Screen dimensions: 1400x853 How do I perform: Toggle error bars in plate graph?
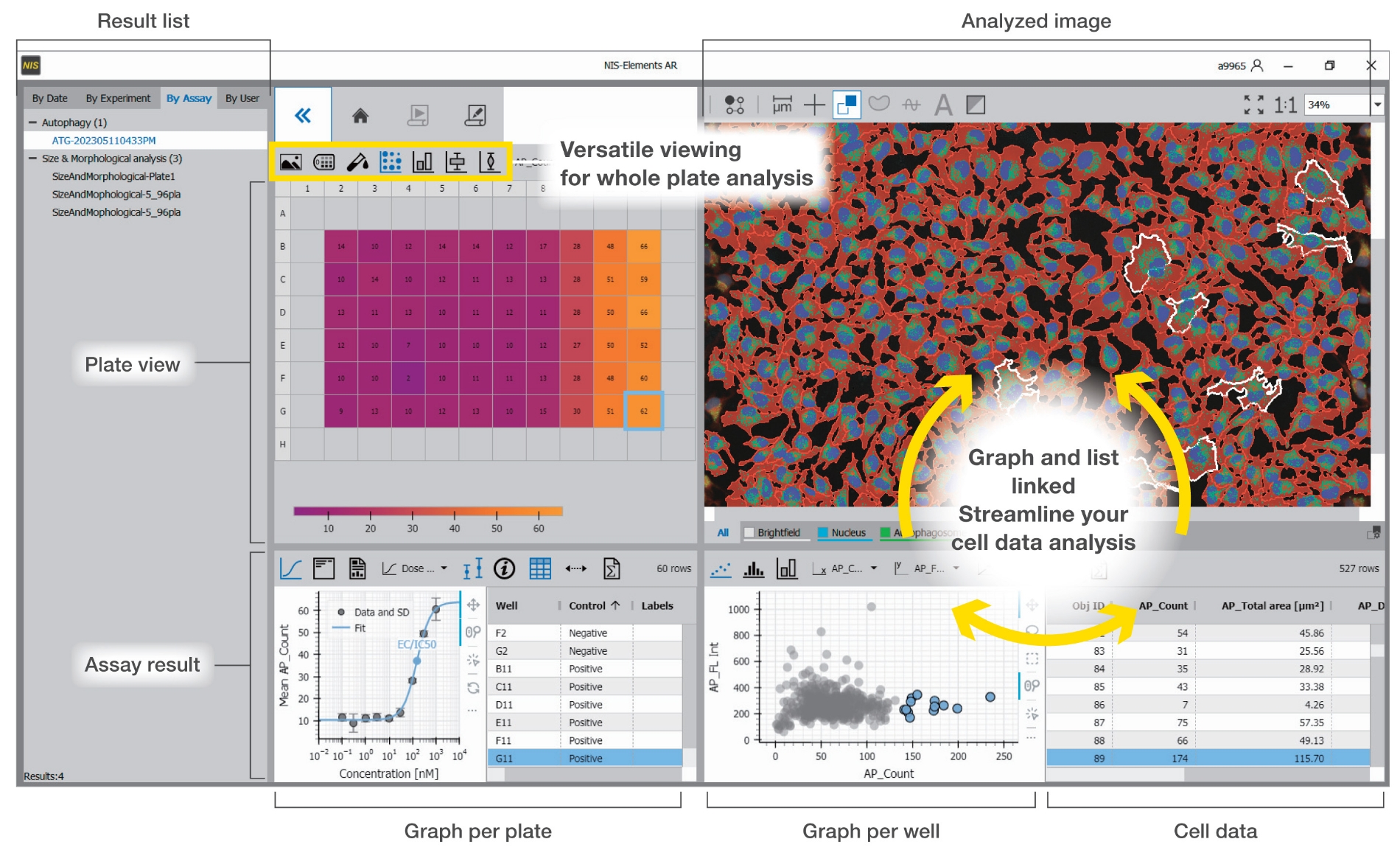(472, 568)
